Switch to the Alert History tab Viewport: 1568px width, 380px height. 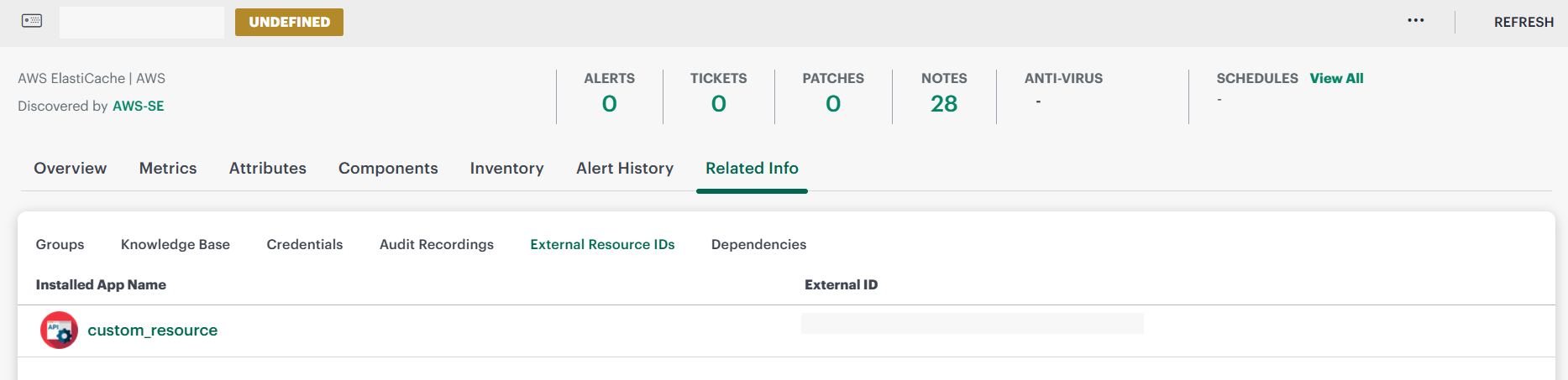click(625, 169)
